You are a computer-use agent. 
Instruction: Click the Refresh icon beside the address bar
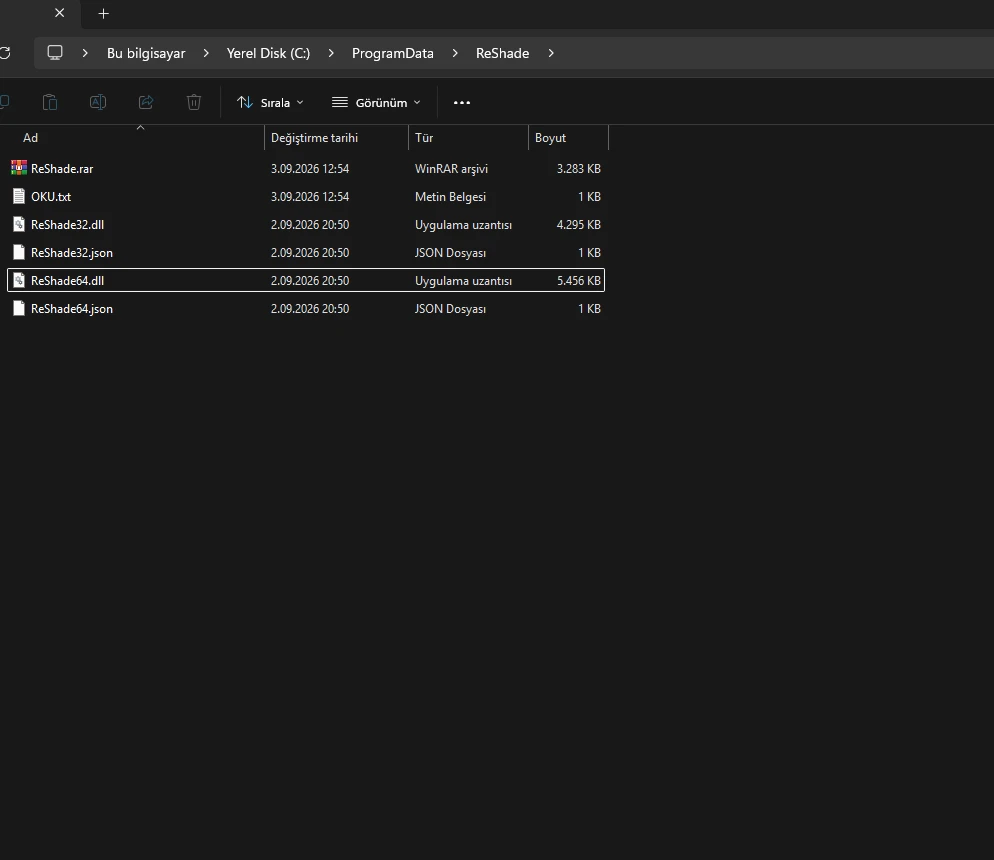click(x=5, y=53)
